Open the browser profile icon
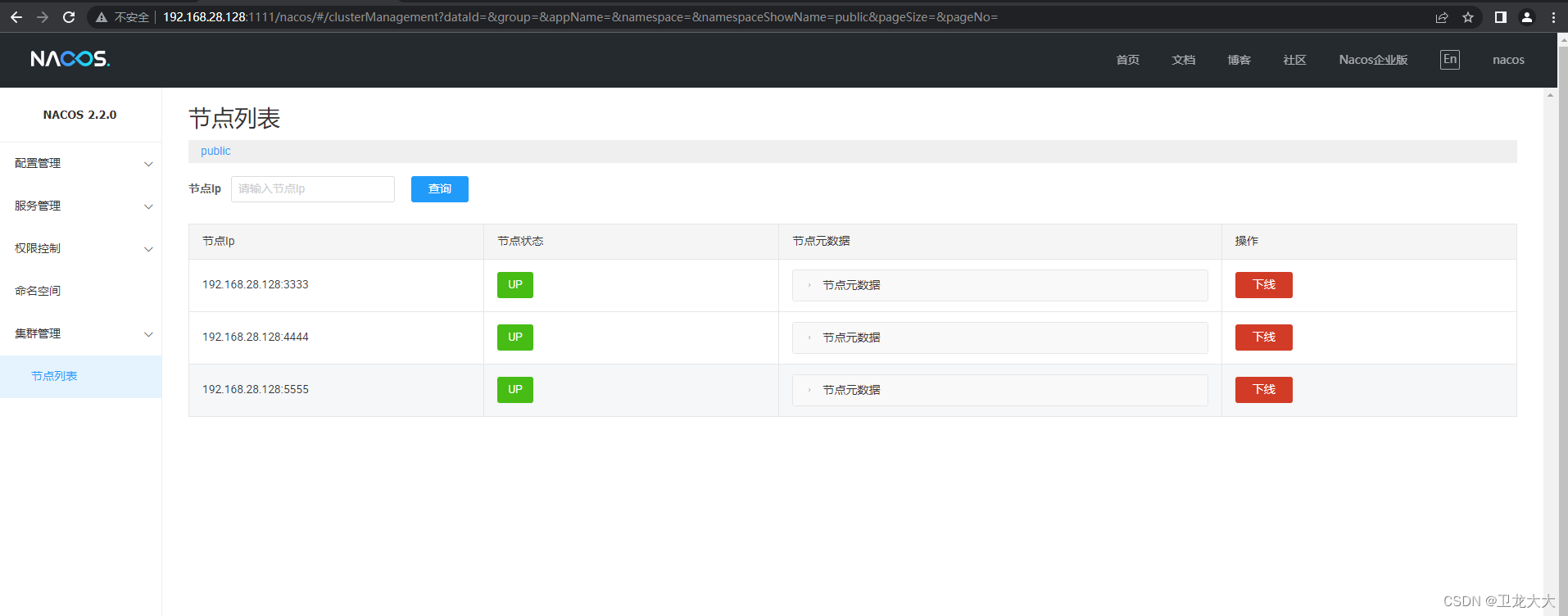1568x616 pixels. [1527, 17]
